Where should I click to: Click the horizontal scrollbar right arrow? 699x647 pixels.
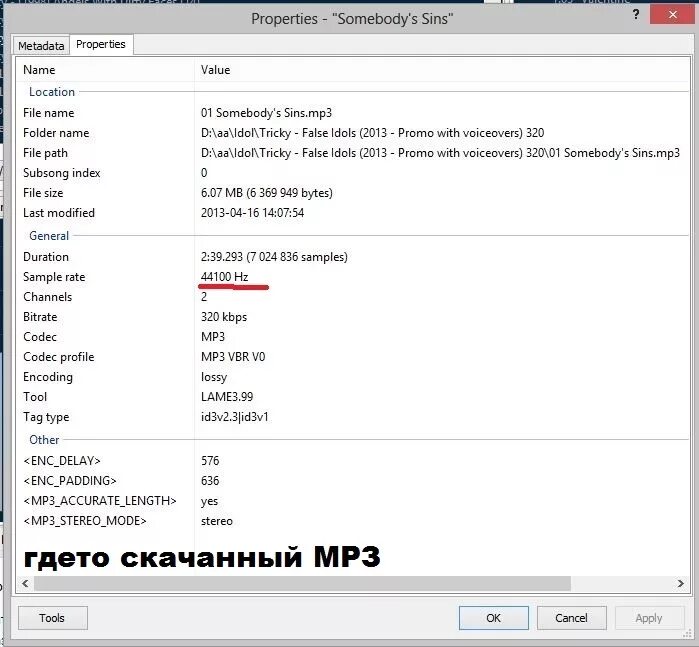680,583
